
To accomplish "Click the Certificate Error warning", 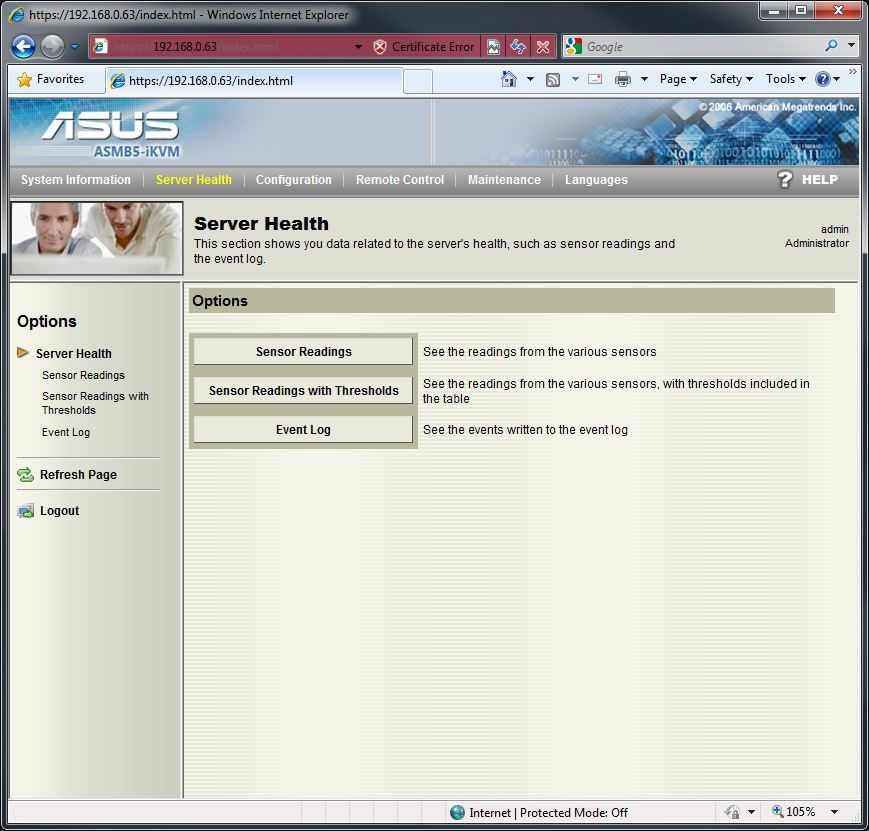I will pos(423,47).
